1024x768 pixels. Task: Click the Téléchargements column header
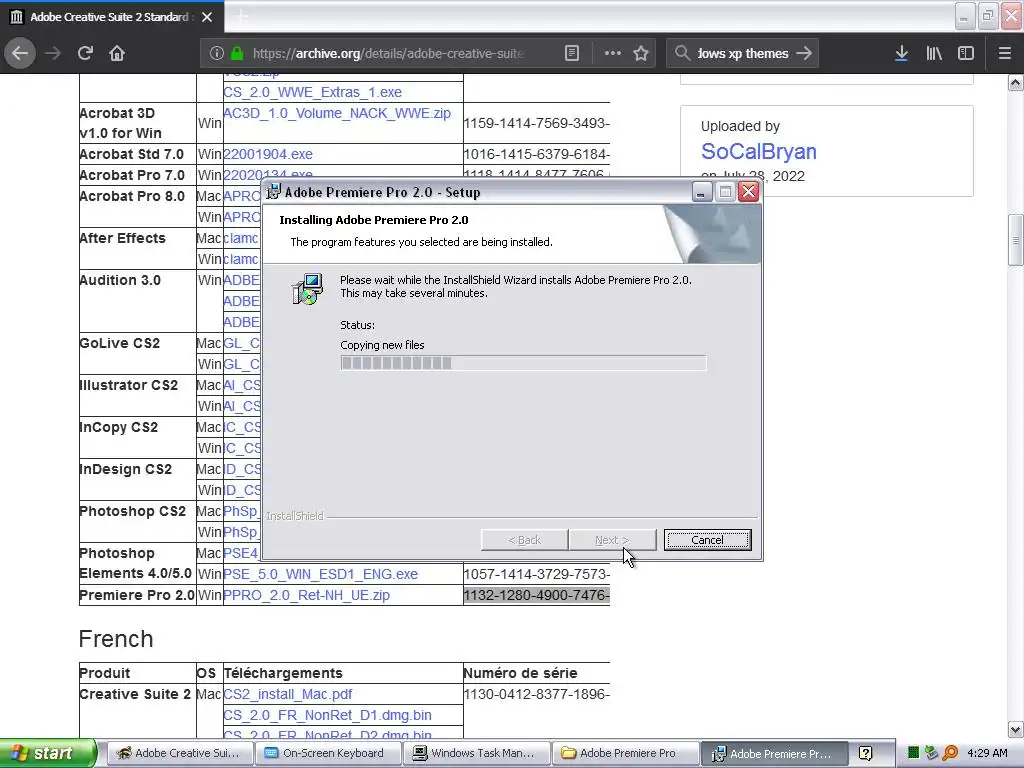point(283,673)
